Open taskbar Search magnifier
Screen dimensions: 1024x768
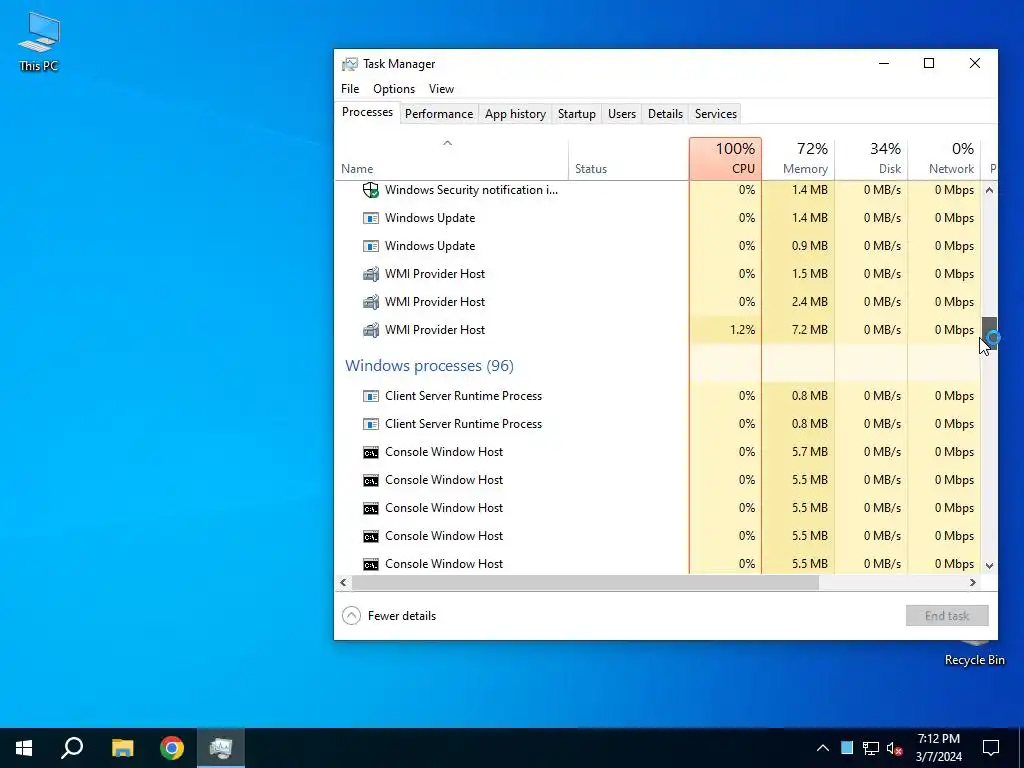point(72,748)
